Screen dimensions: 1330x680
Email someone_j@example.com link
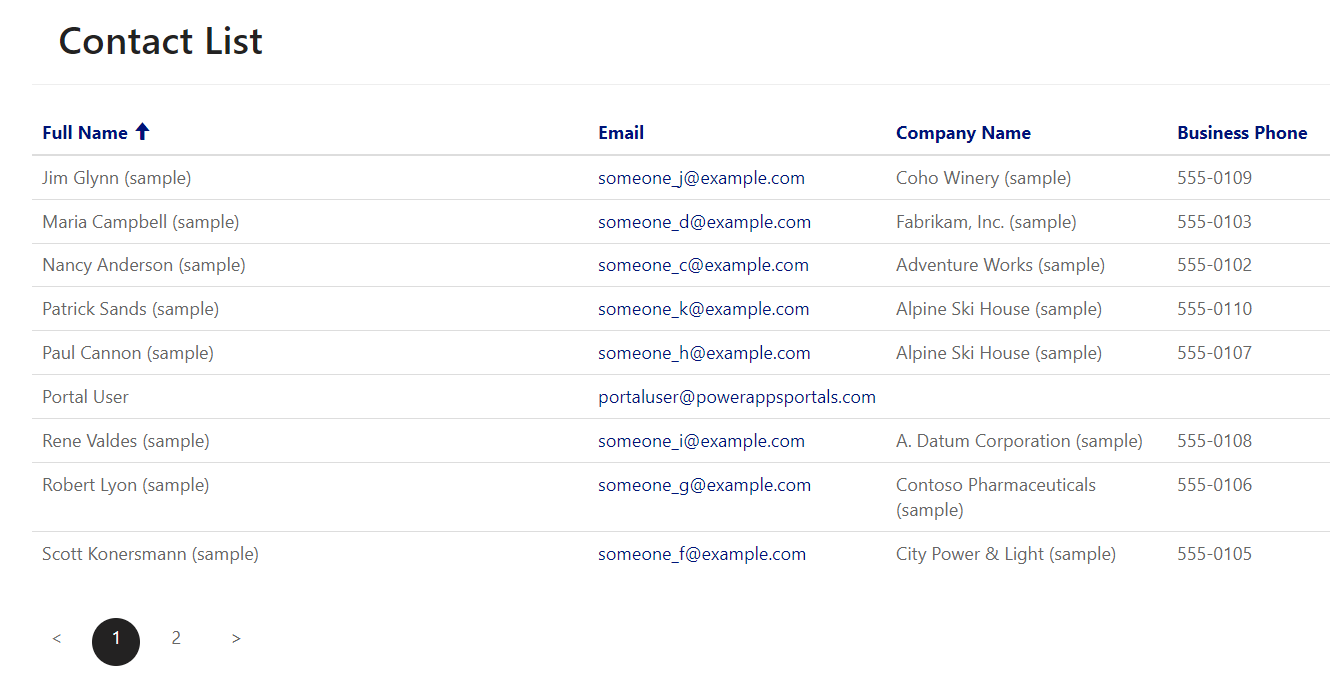coord(701,178)
